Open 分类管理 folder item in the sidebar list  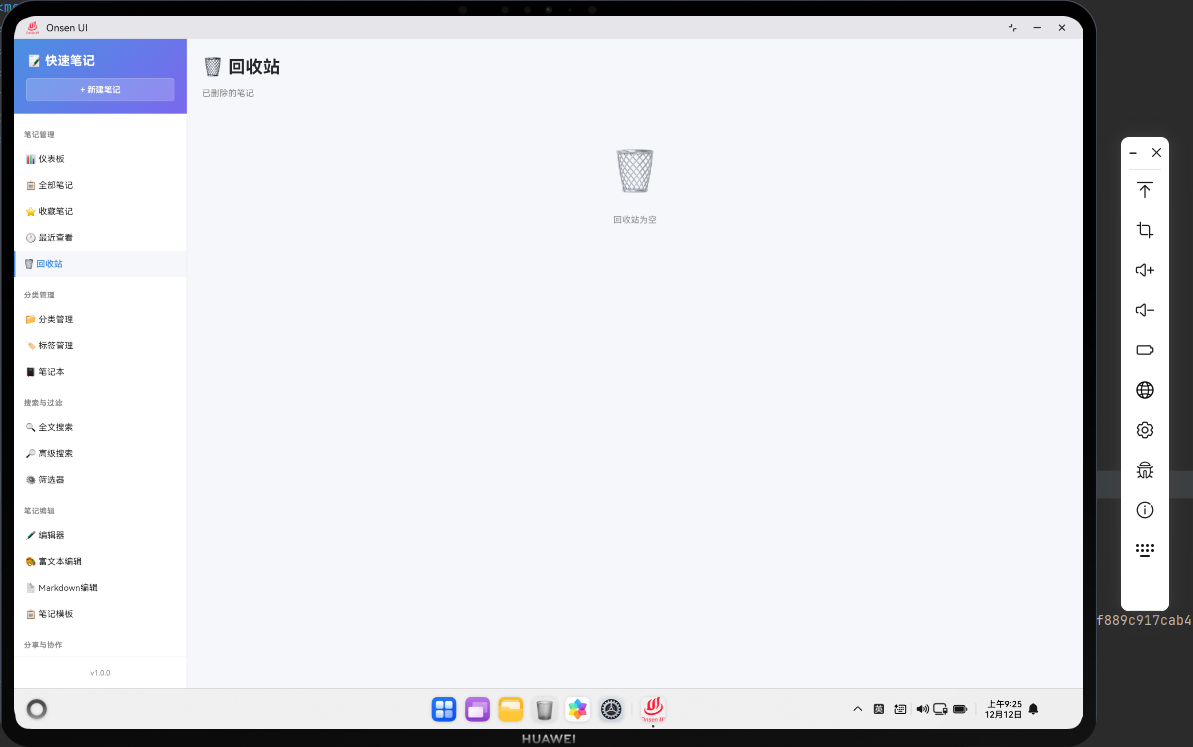click(x=100, y=319)
